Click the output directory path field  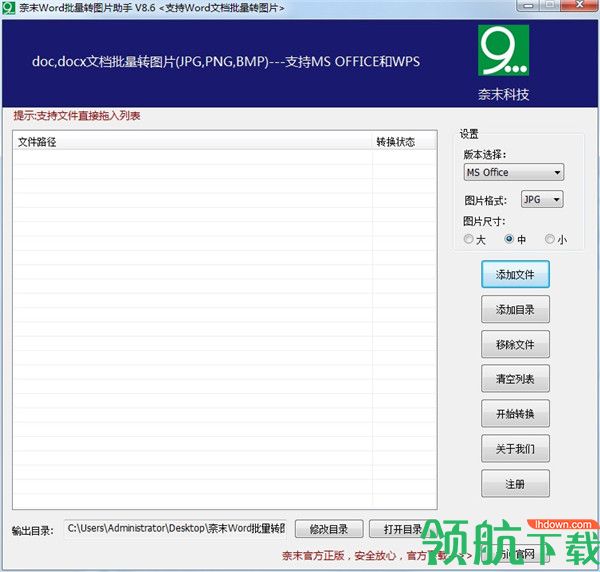point(176,529)
